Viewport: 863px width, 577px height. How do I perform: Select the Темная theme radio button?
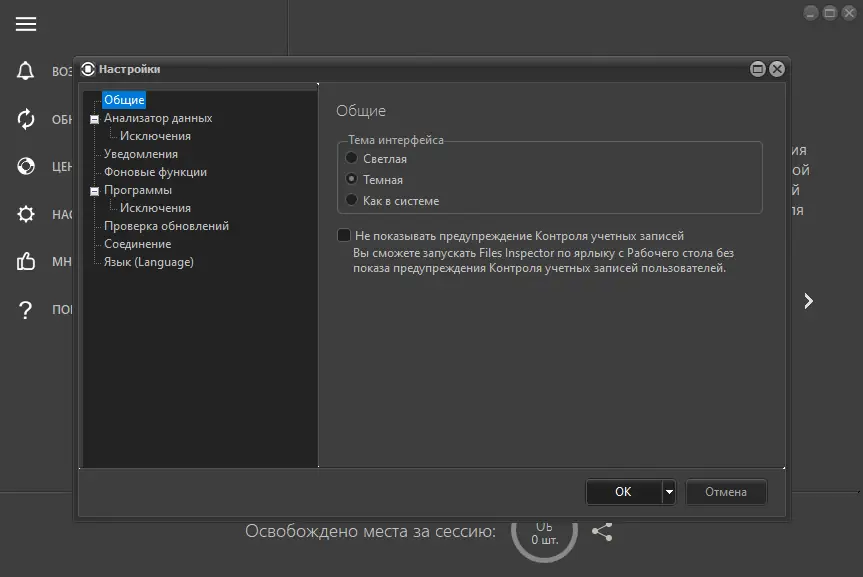point(351,179)
